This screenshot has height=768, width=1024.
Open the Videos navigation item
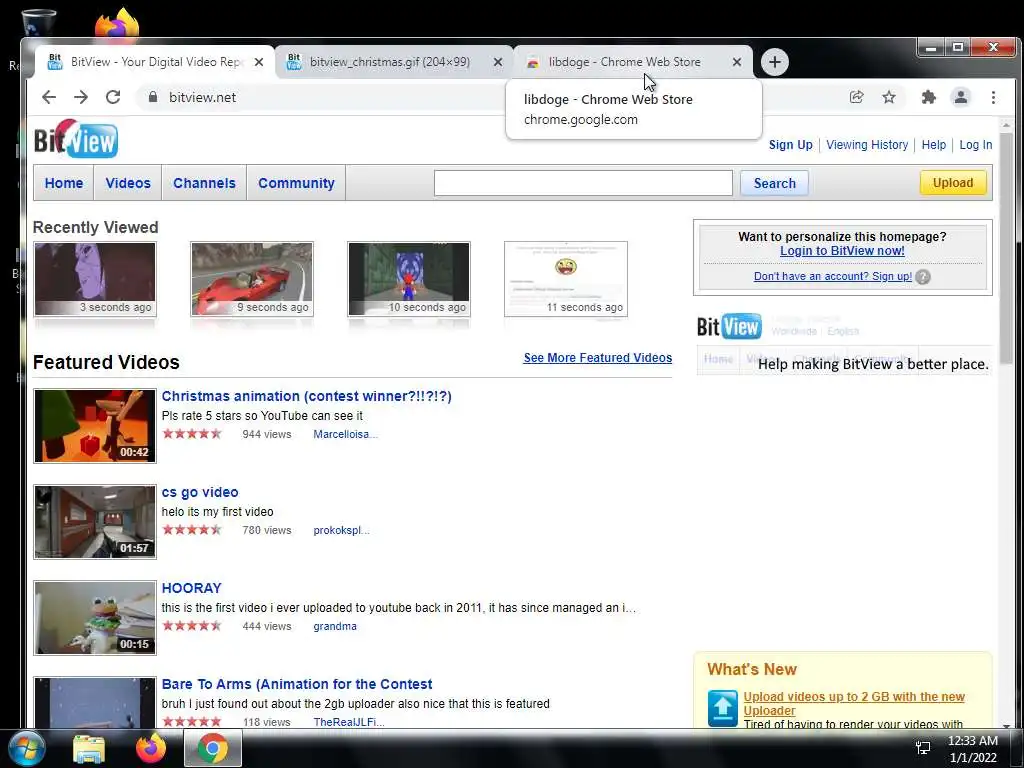[x=128, y=183]
